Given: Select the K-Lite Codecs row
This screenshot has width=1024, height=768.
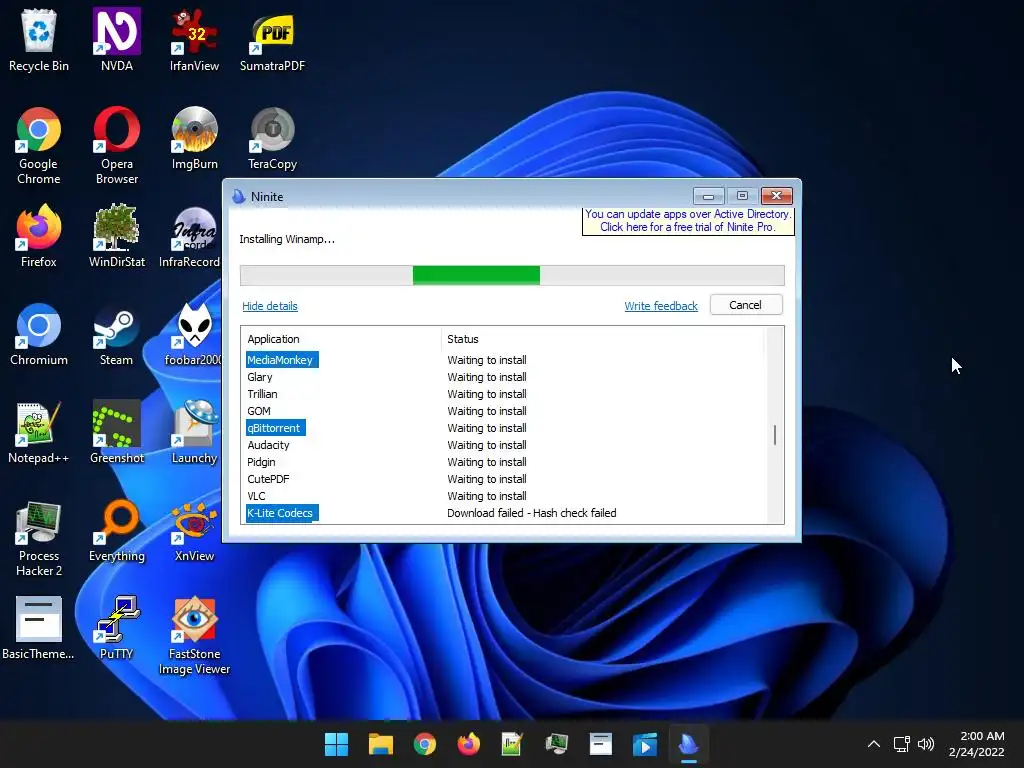Looking at the screenshot, I should pos(502,513).
